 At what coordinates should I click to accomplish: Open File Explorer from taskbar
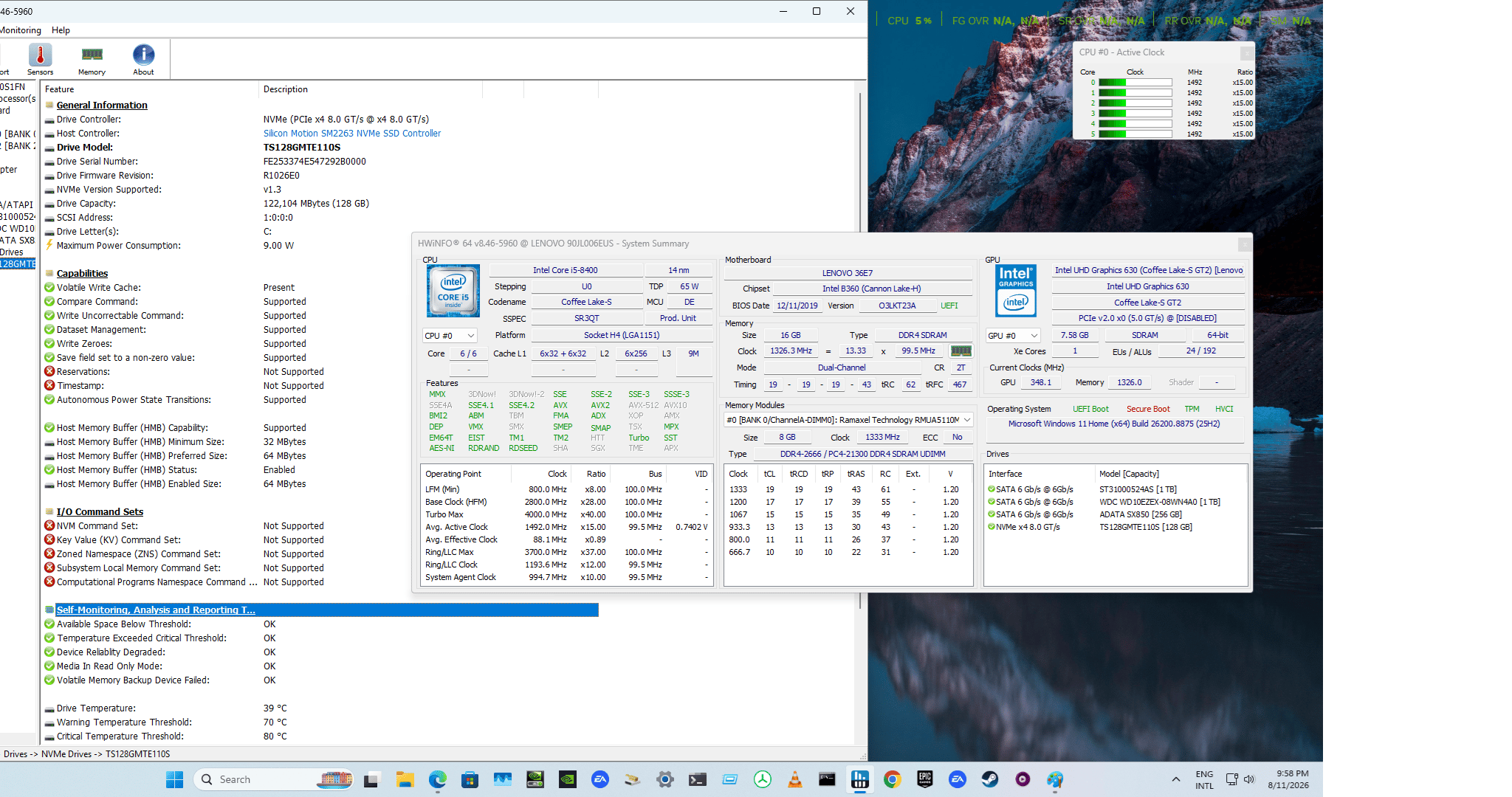pyautogui.click(x=405, y=779)
